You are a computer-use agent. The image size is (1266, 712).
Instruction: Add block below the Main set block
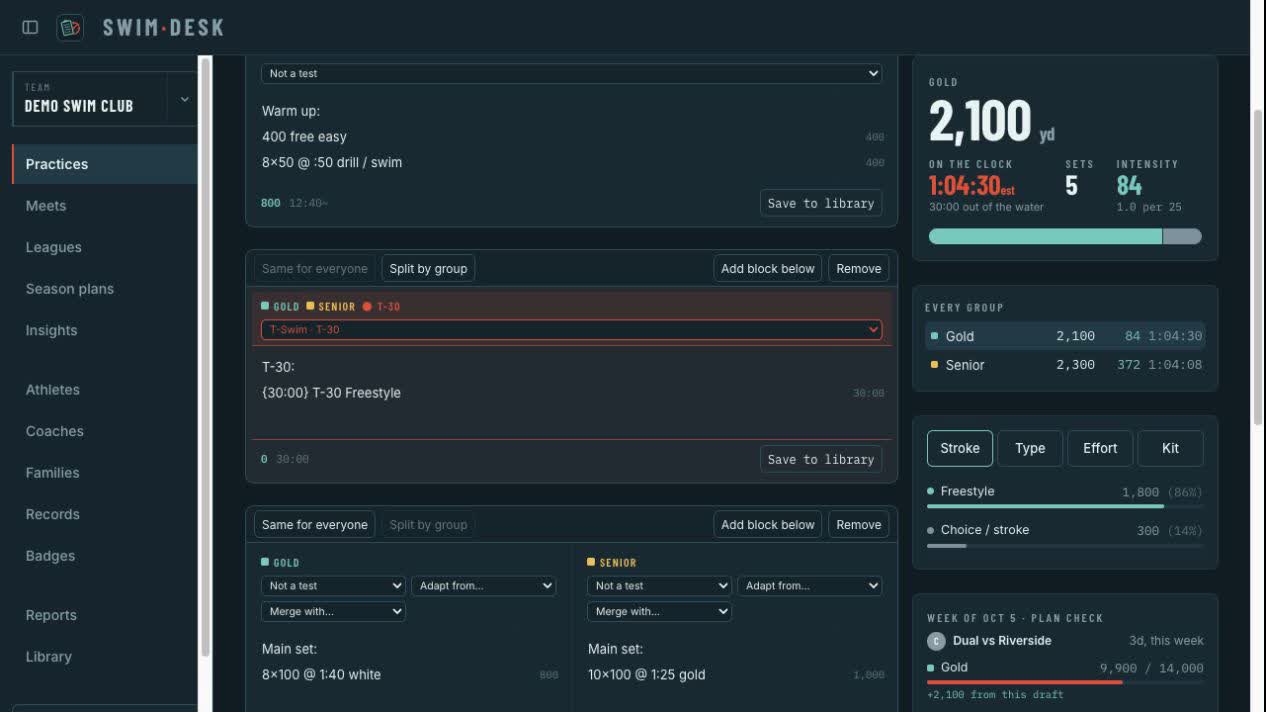(x=768, y=524)
